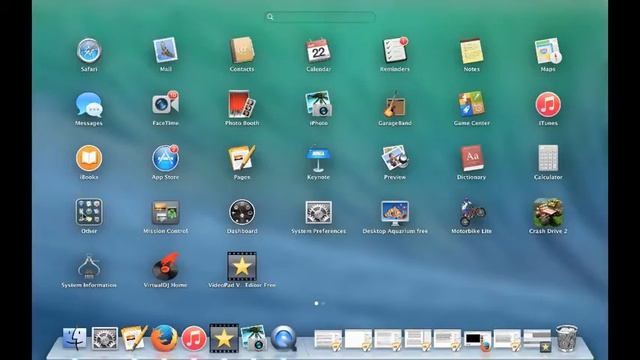Open iTunes in the Dock

[194, 338]
